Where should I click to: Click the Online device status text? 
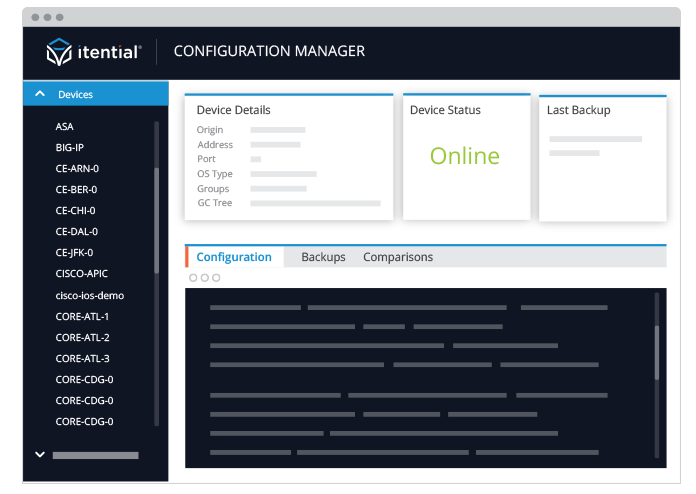pyautogui.click(x=465, y=156)
